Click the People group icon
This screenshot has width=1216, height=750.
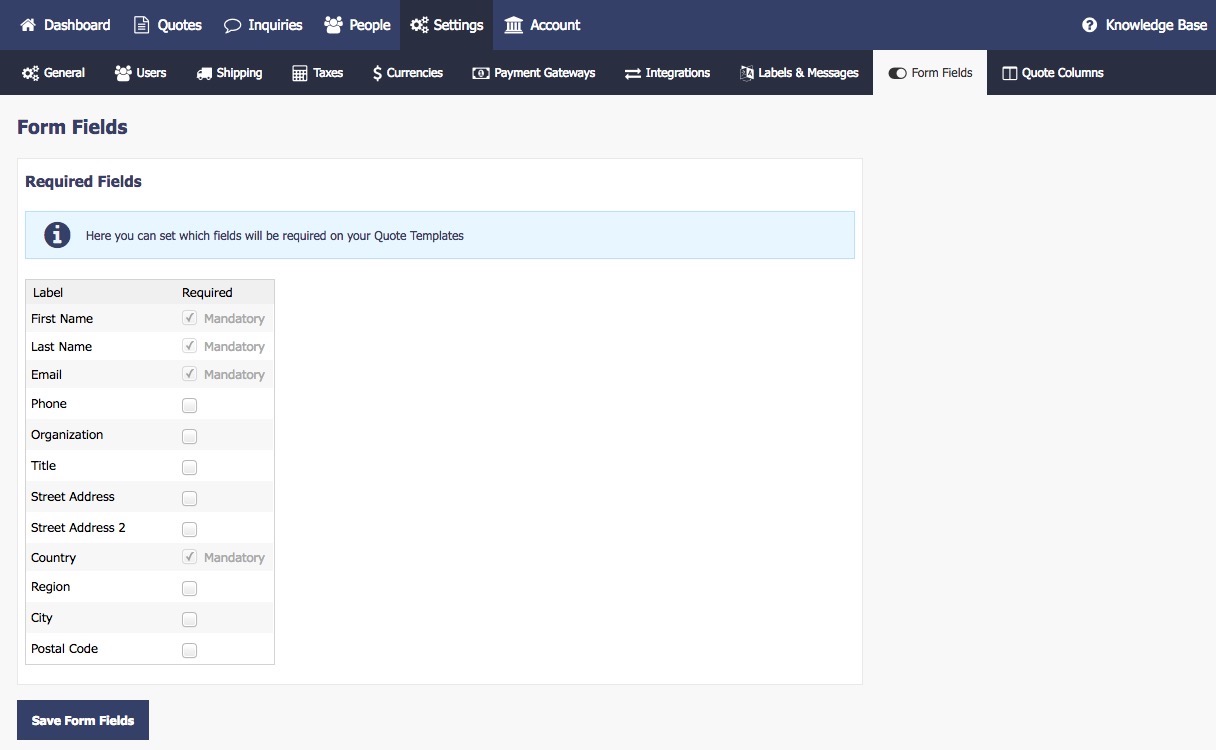pyautogui.click(x=334, y=25)
